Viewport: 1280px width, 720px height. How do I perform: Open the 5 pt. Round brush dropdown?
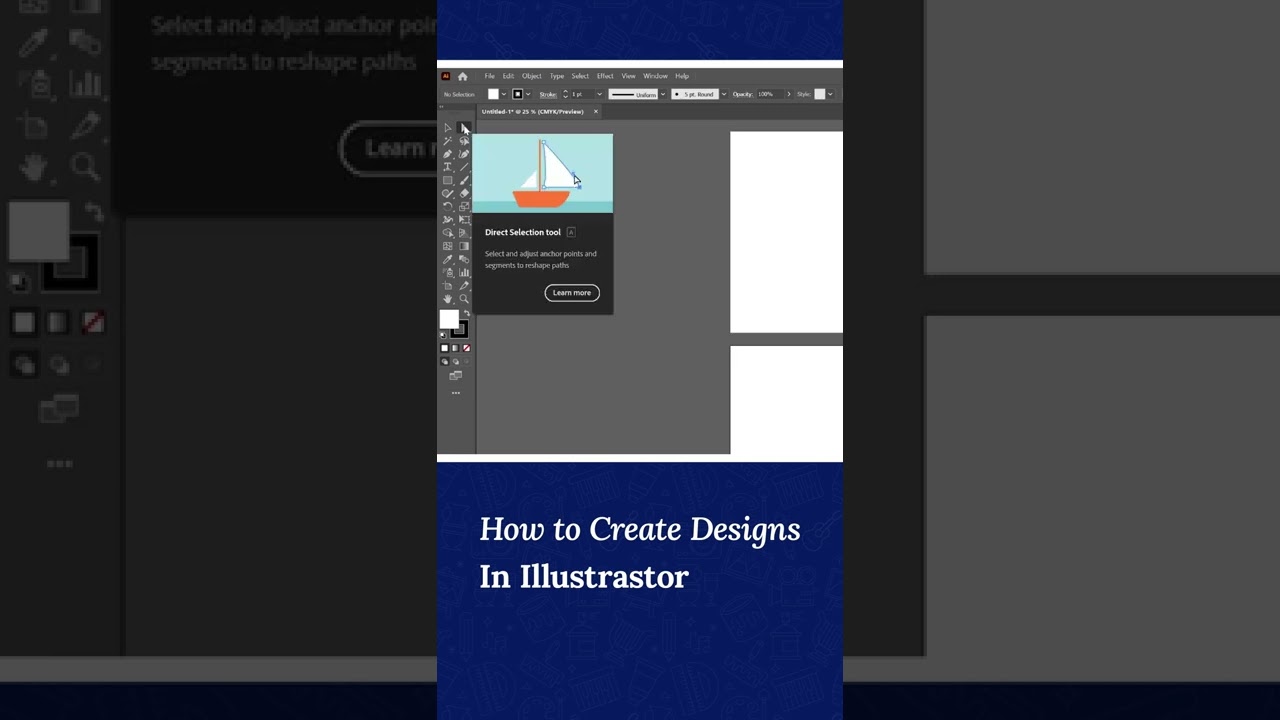pos(724,94)
